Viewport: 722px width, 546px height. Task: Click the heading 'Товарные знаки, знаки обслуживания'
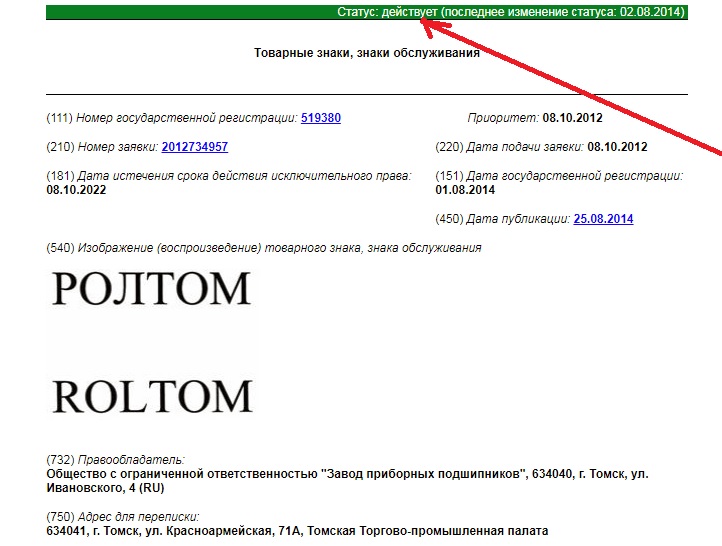tap(367, 53)
